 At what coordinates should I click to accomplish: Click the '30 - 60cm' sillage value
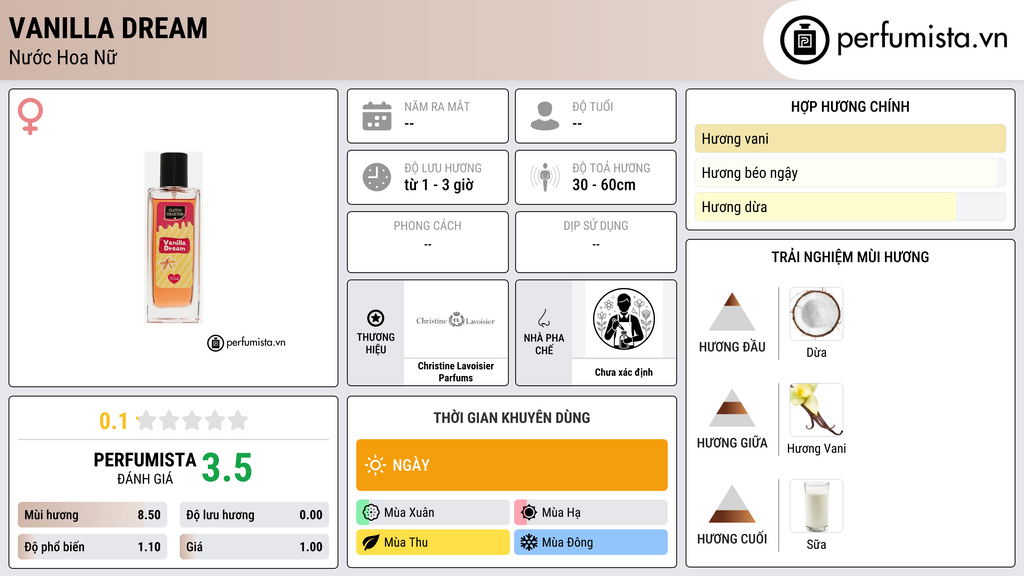click(604, 185)
